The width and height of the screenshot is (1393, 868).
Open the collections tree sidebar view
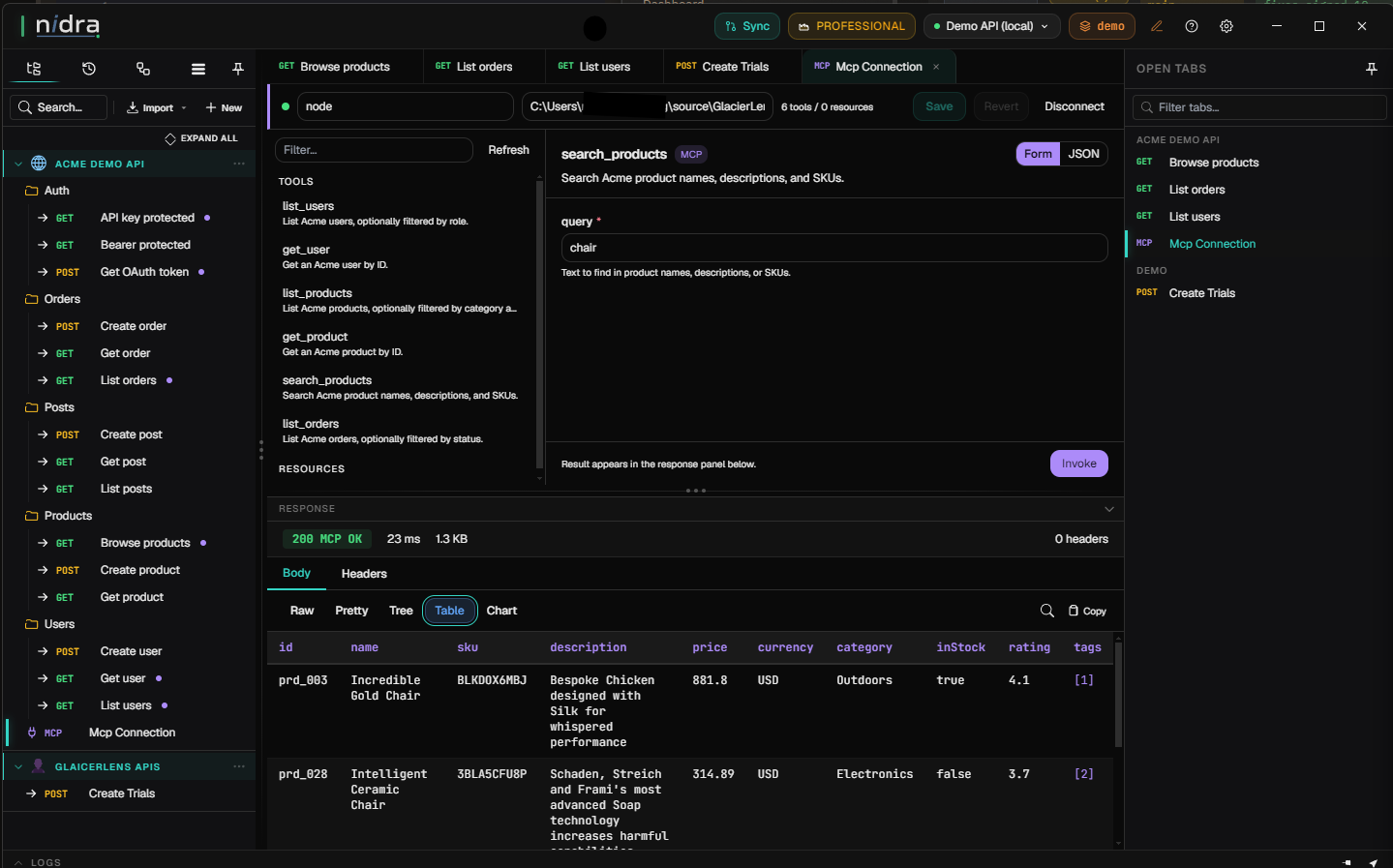point(34,69)
